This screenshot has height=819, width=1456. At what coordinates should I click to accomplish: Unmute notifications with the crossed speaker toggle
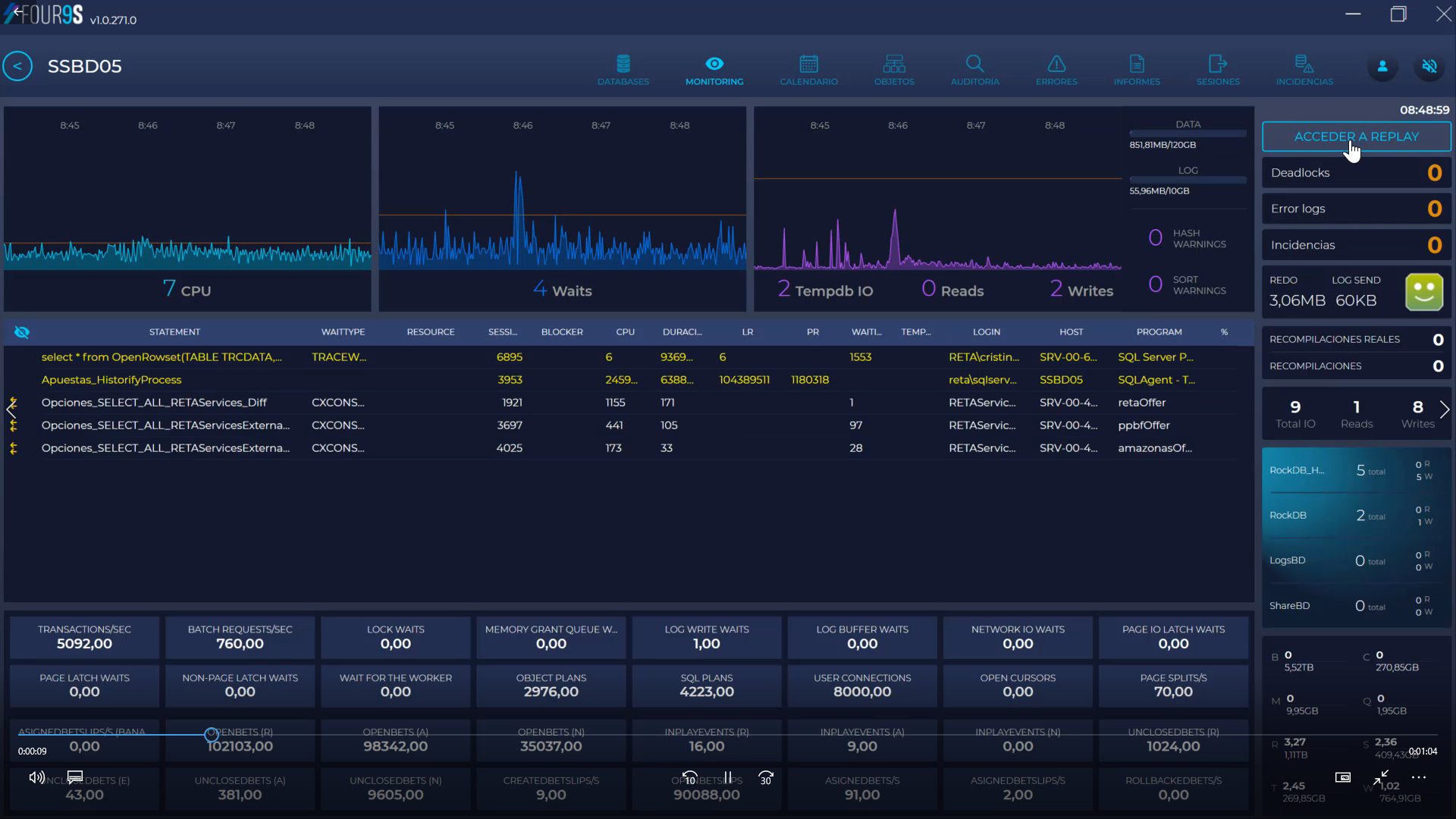[x=1429, y=66]
